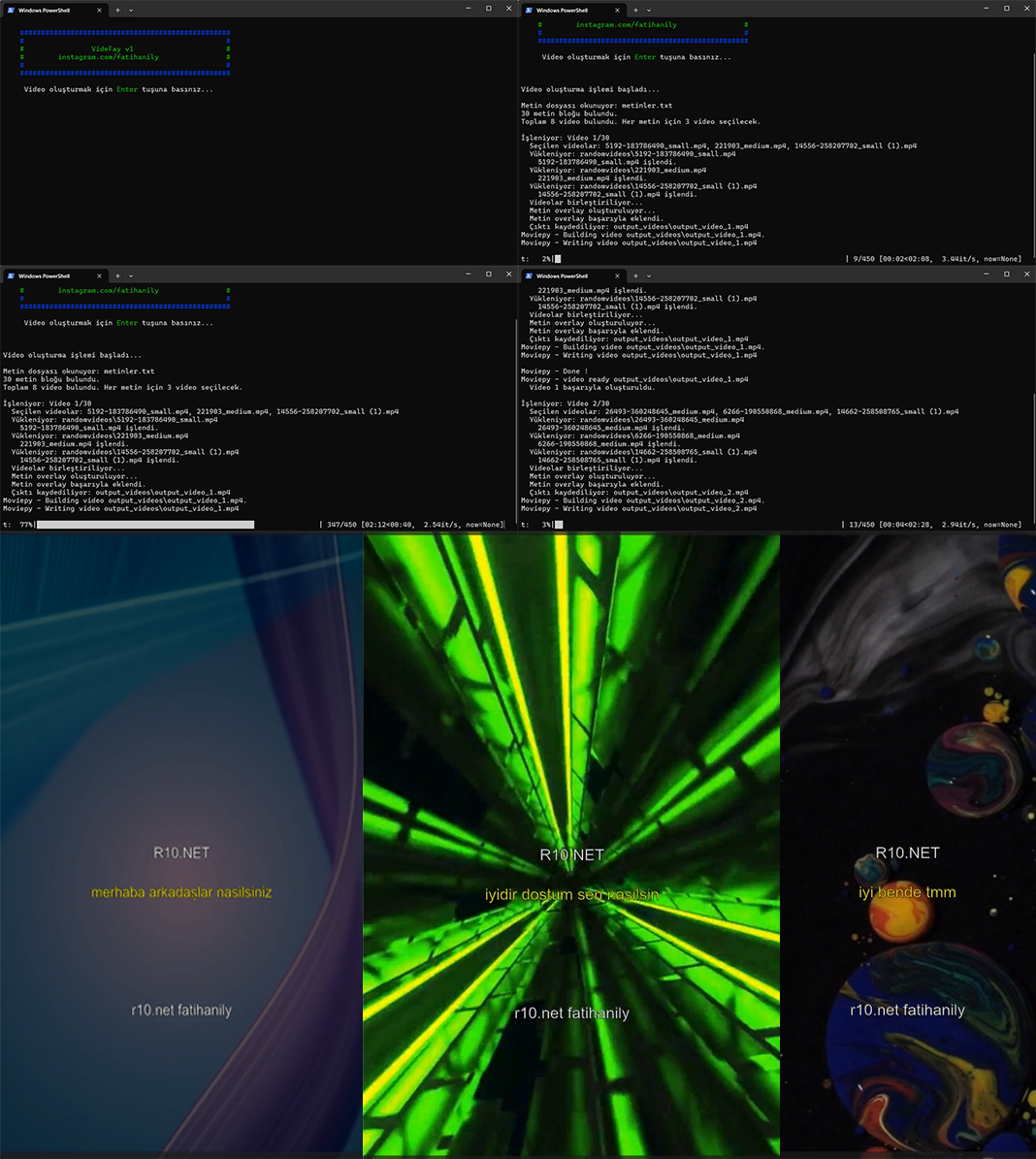1036x1159 pixels.
Task: Click the '347/450' render counter text
Action: [x=341, y=525]
